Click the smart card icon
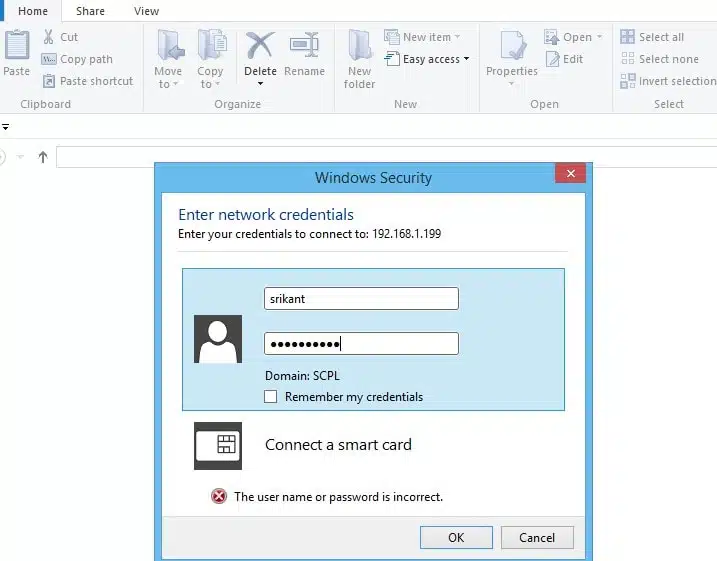The image size is (717, 561). [x=218, y=446]
